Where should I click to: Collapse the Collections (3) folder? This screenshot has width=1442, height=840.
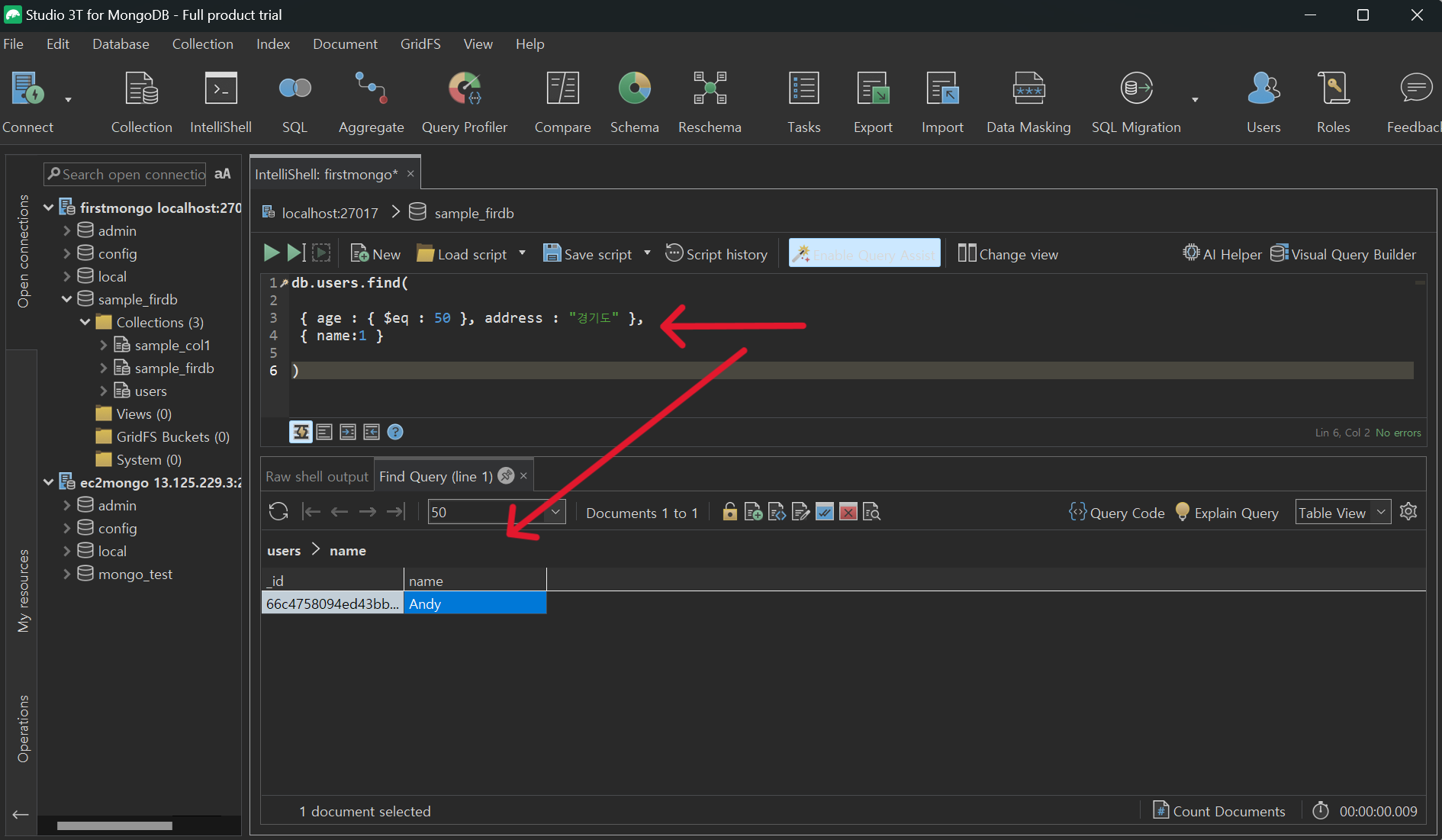[x=85, y=322]
